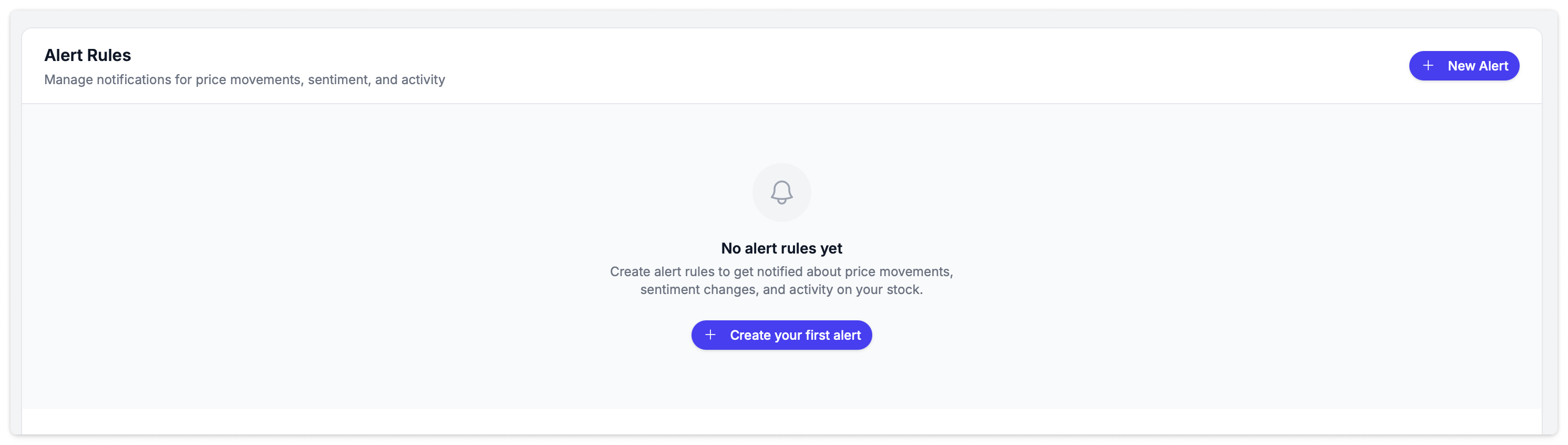Click the Alert Rules heading

(88, 54)
